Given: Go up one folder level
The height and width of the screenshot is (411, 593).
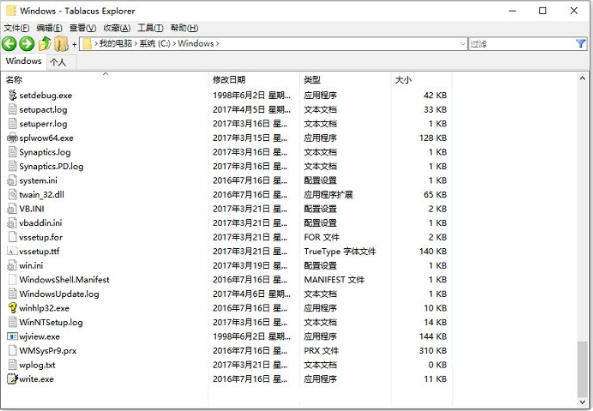Looking at the screenshot, I should pyautogui.click(x=45, y=44).
